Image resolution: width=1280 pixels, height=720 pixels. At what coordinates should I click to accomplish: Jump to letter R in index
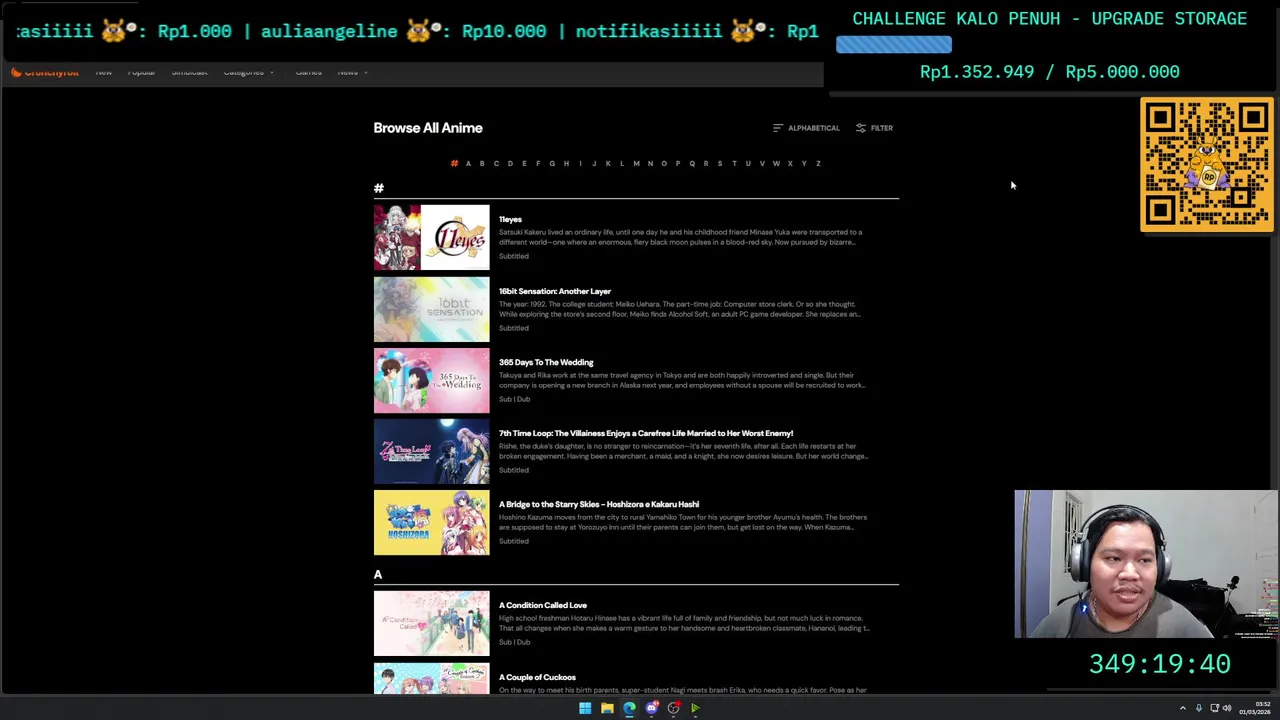click(706, 163)
